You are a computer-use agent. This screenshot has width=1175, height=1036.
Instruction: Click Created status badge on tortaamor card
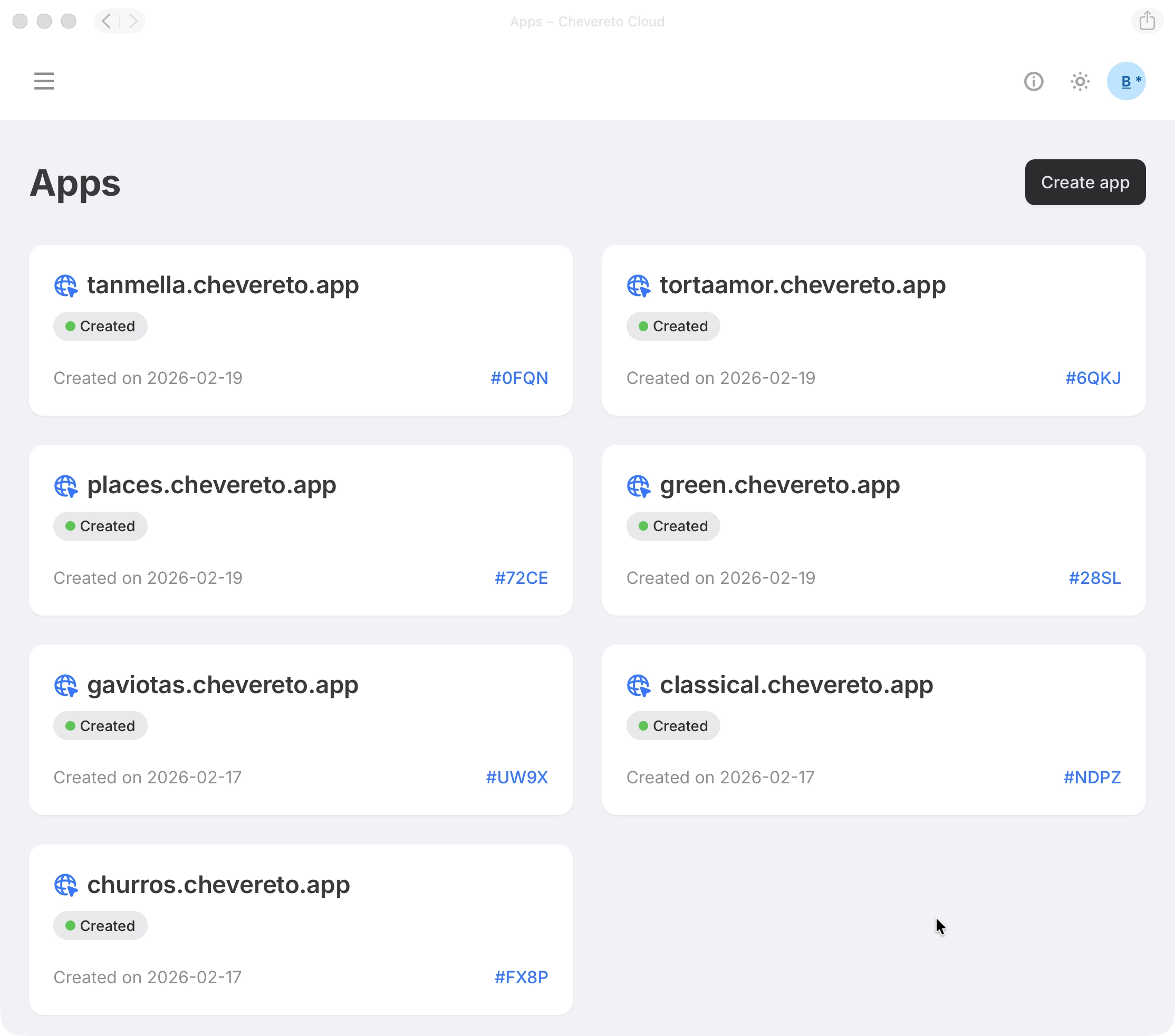[x=673, y=326]
